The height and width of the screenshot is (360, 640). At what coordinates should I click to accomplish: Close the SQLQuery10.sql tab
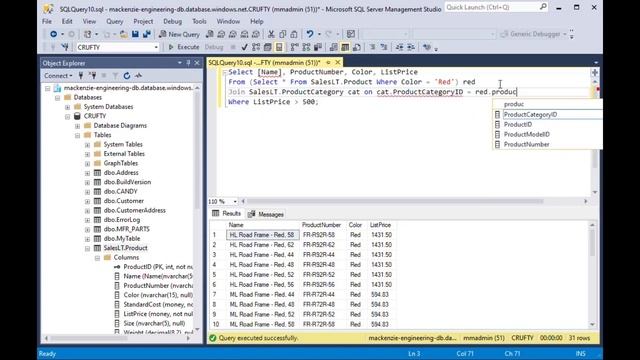338,62
